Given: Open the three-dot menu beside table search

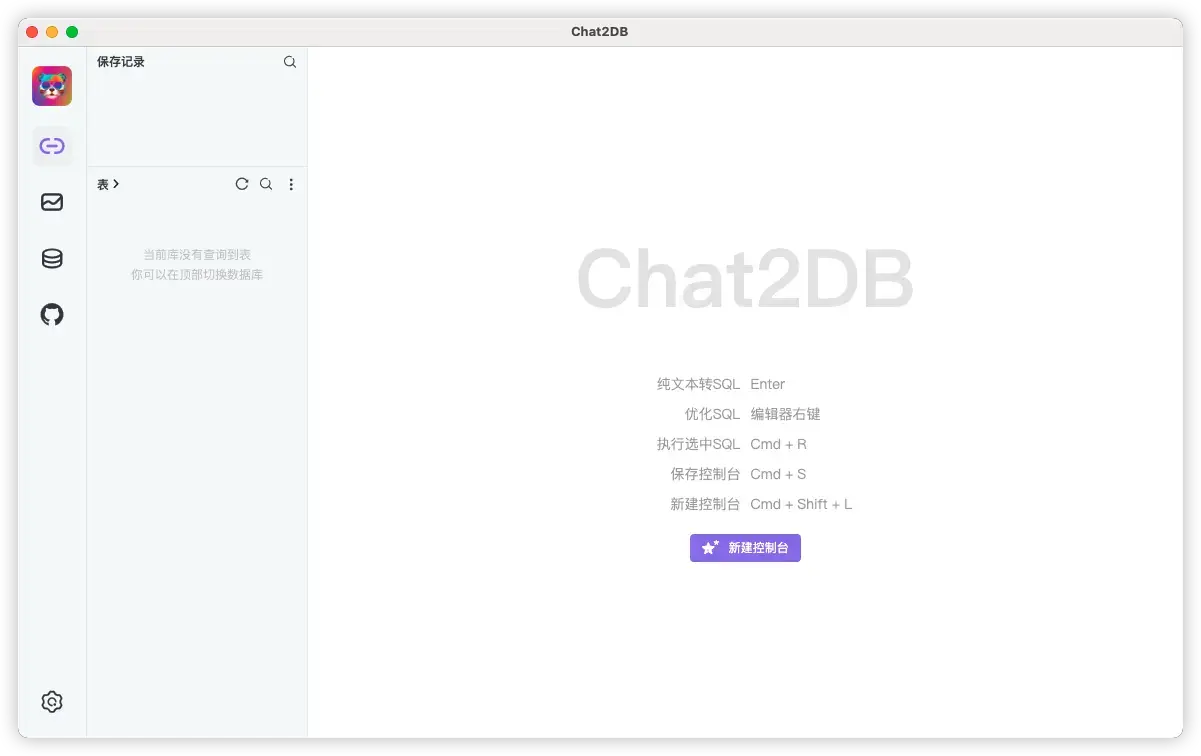Looking at the screenshot, I should 291,184.
